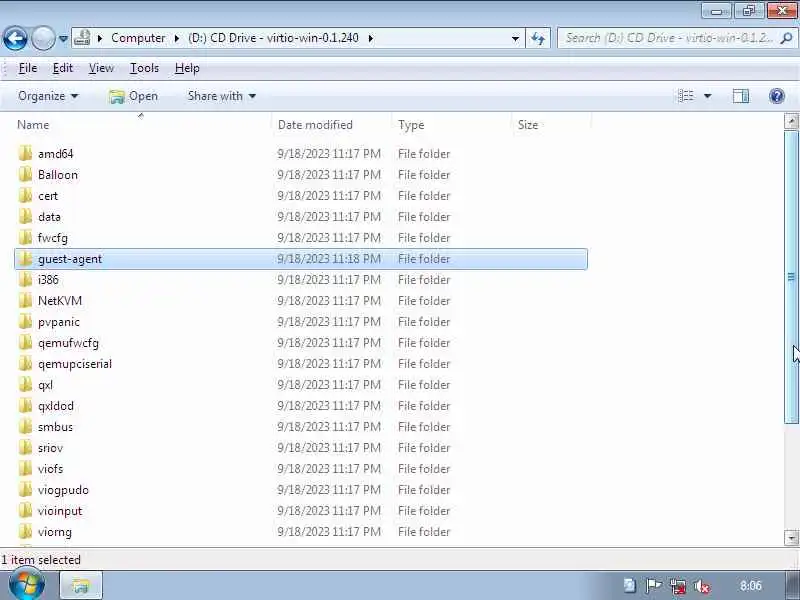Viewport: 800px width, 600px height.
Task: Select the smbus folder icon
Action: click(x=25, y=427)
